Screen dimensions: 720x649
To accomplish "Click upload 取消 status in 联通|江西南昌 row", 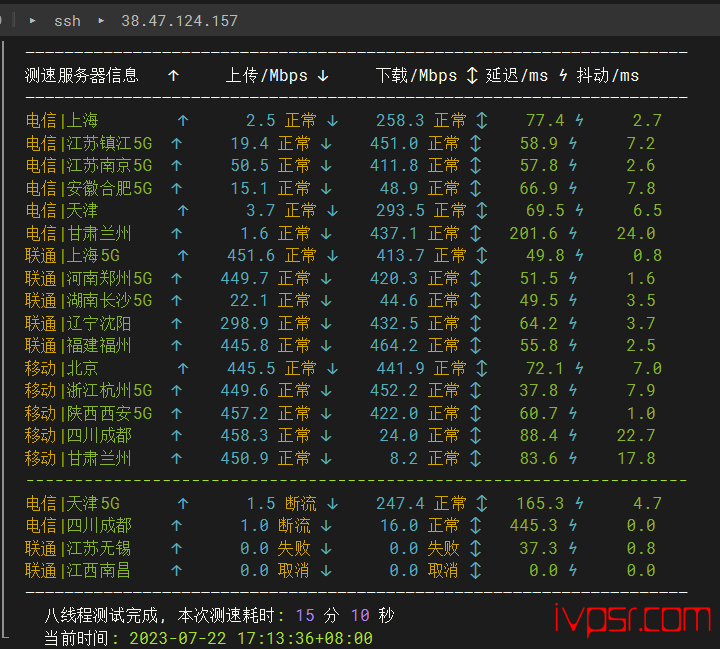I will pos(293,570).
